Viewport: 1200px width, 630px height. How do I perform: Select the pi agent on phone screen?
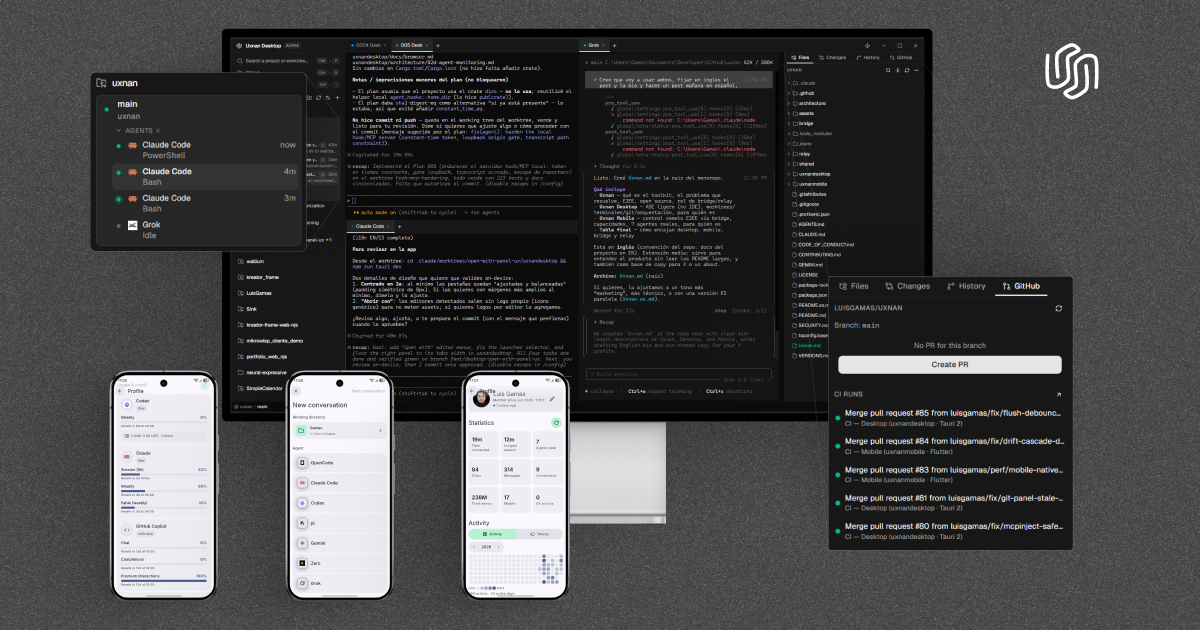(340, 523)
